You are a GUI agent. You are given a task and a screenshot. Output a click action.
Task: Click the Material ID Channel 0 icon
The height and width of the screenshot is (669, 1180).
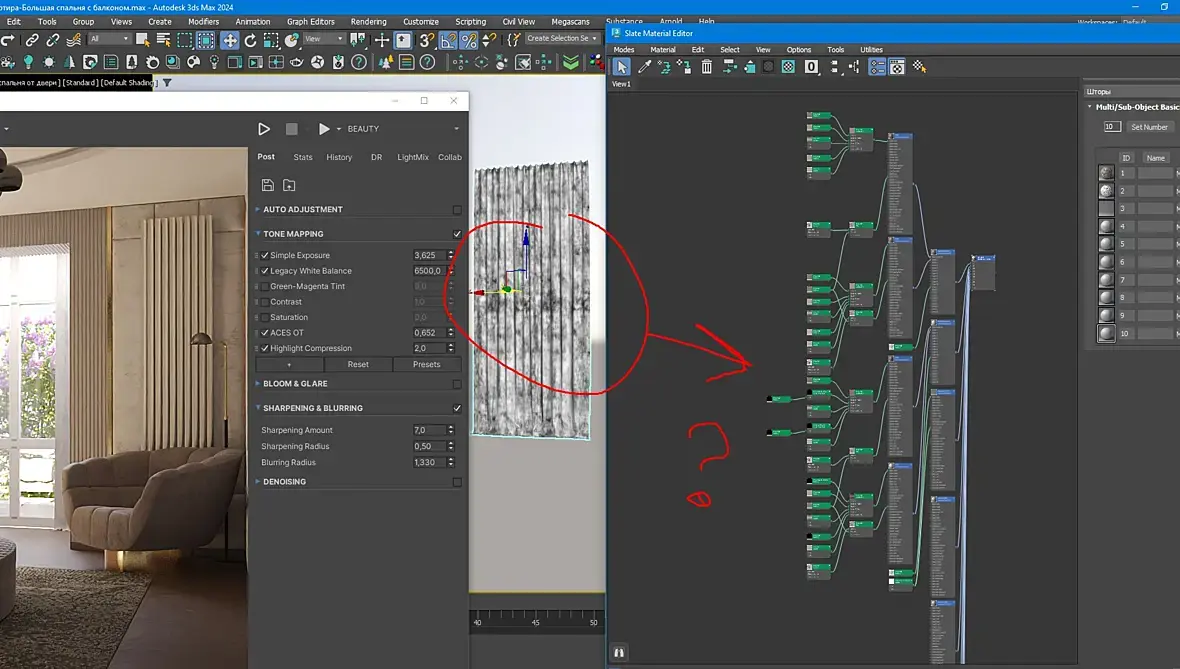[x=810, y=66]
